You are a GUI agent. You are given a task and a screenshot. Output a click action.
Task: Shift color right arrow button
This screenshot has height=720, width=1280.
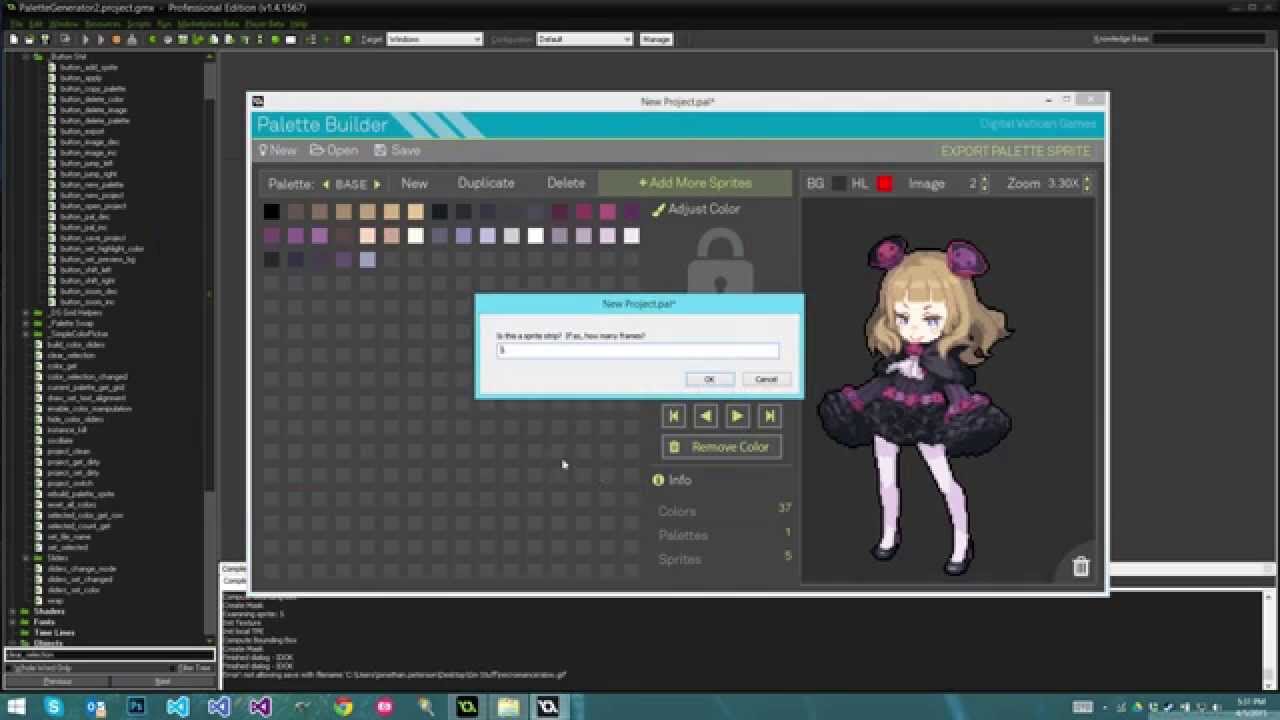[737, 416]
